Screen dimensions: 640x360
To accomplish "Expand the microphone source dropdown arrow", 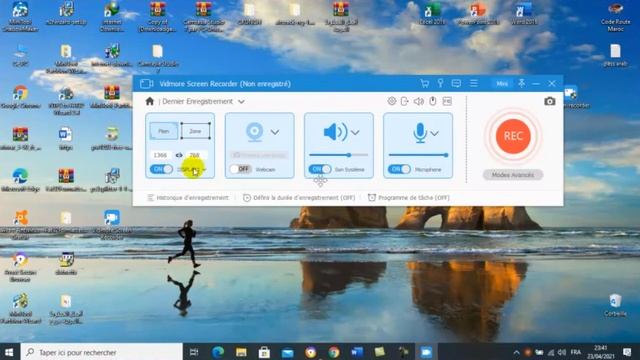I will coord(435,133).
